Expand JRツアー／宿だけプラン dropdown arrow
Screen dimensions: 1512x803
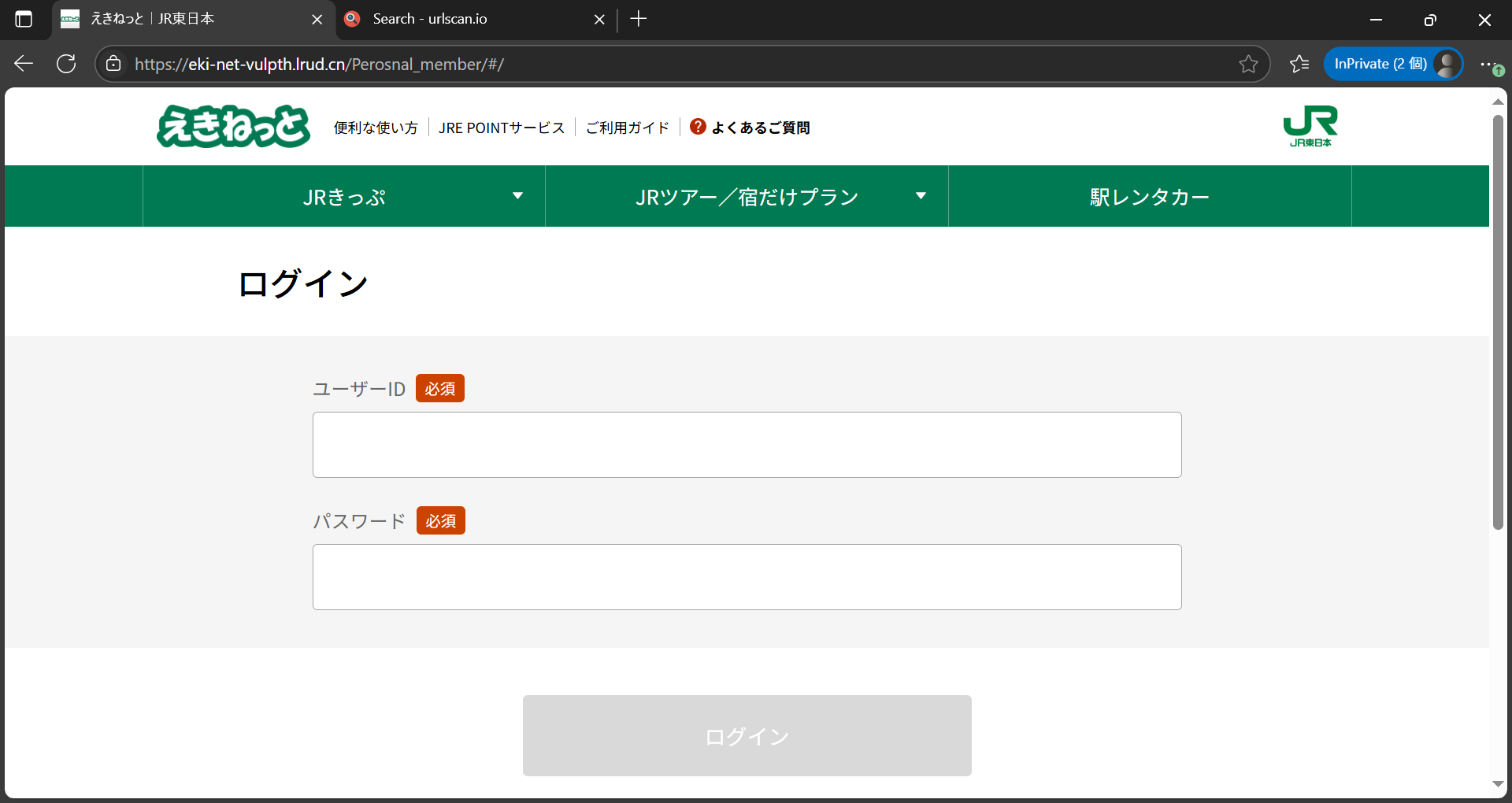pos(921,196)
